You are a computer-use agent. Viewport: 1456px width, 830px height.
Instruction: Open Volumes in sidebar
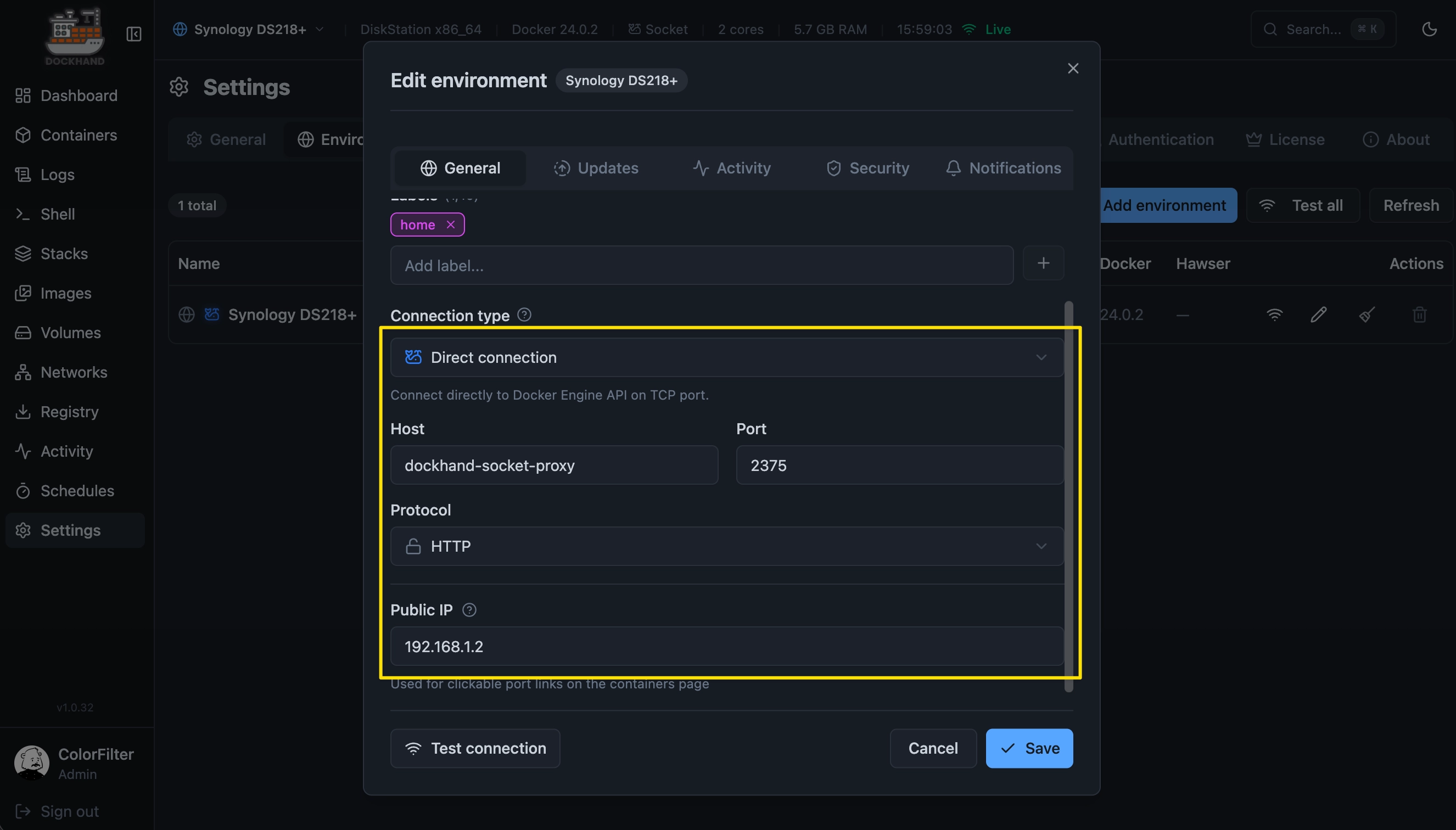click(x=75, y=333)
